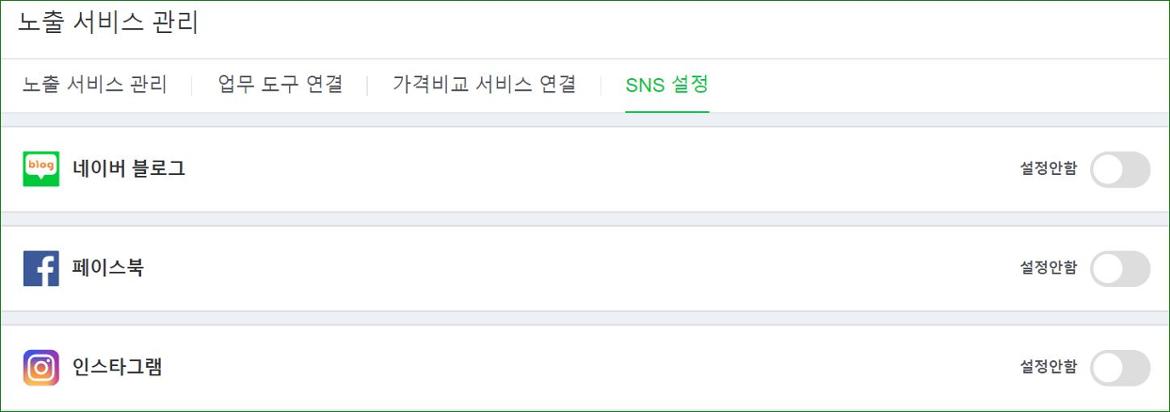Open the 노출 서비스 관리 tab

[95, 84]
